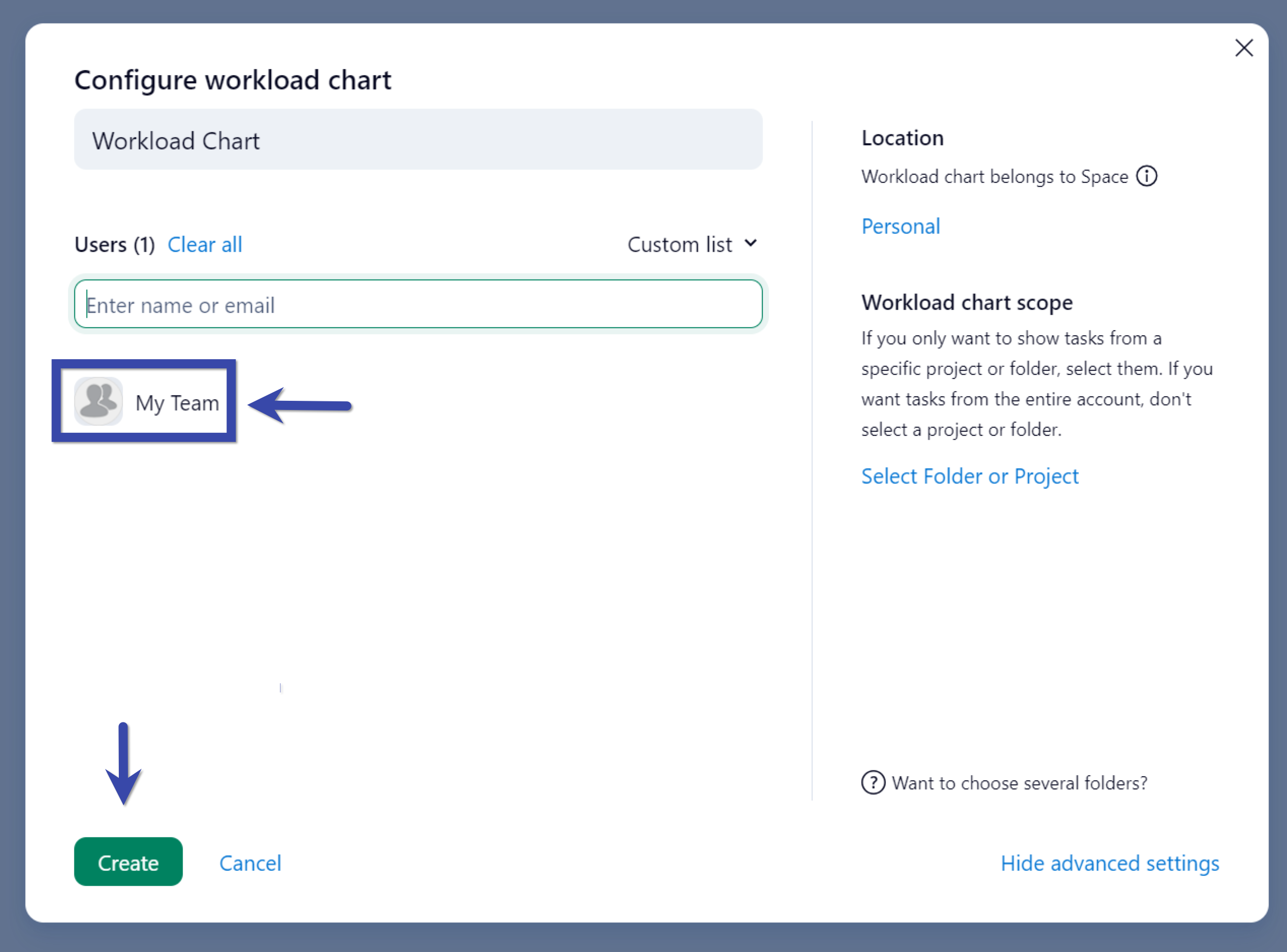Screen dimensions: 1287x952
Task: Open the Personal space link
Action: pos(900,227)
